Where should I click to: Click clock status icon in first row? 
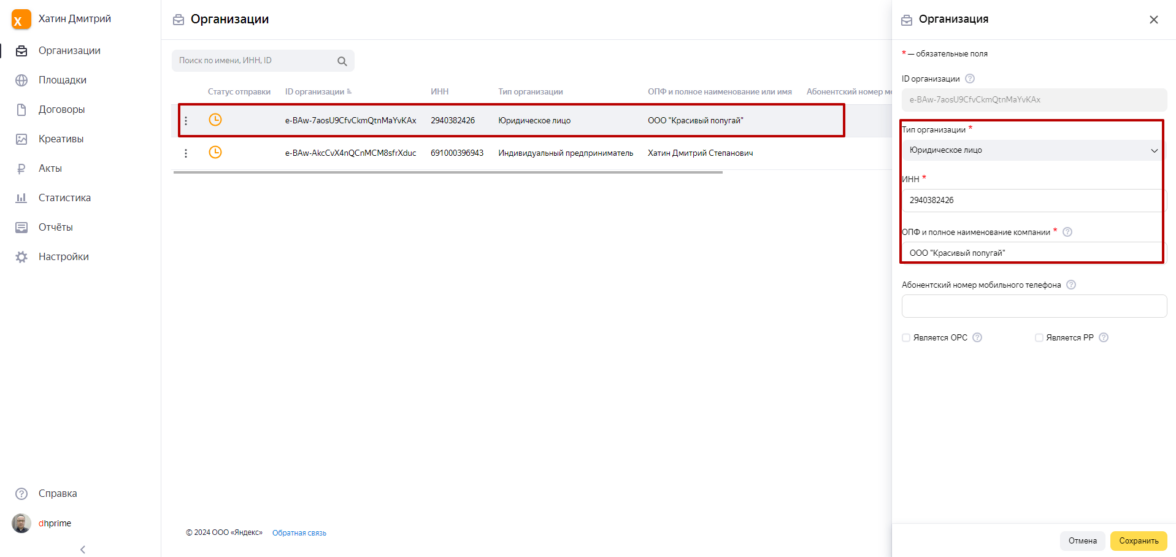pyautogui.click(x=215, y=121)
